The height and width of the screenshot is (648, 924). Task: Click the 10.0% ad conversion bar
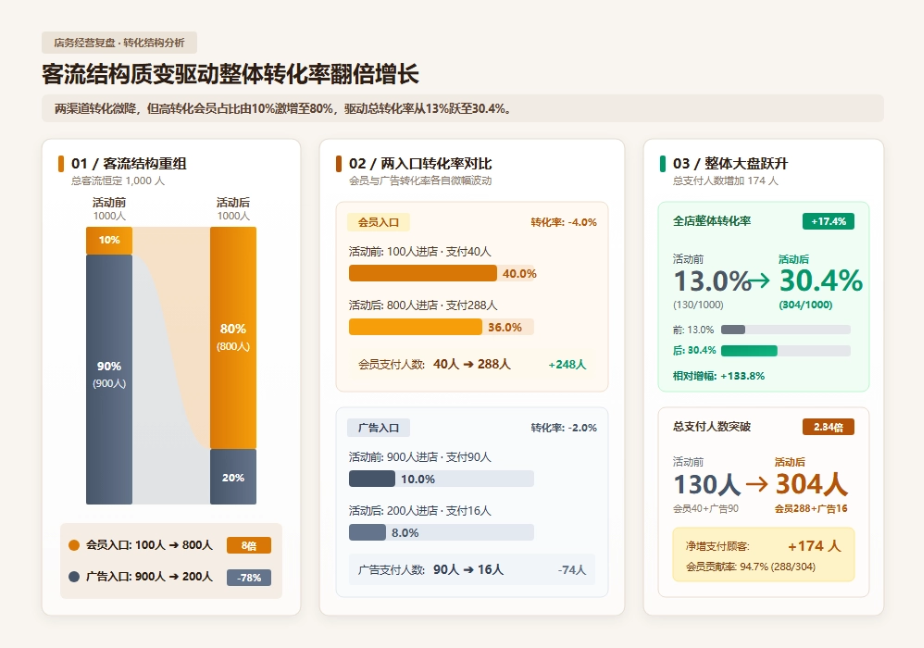372,478
